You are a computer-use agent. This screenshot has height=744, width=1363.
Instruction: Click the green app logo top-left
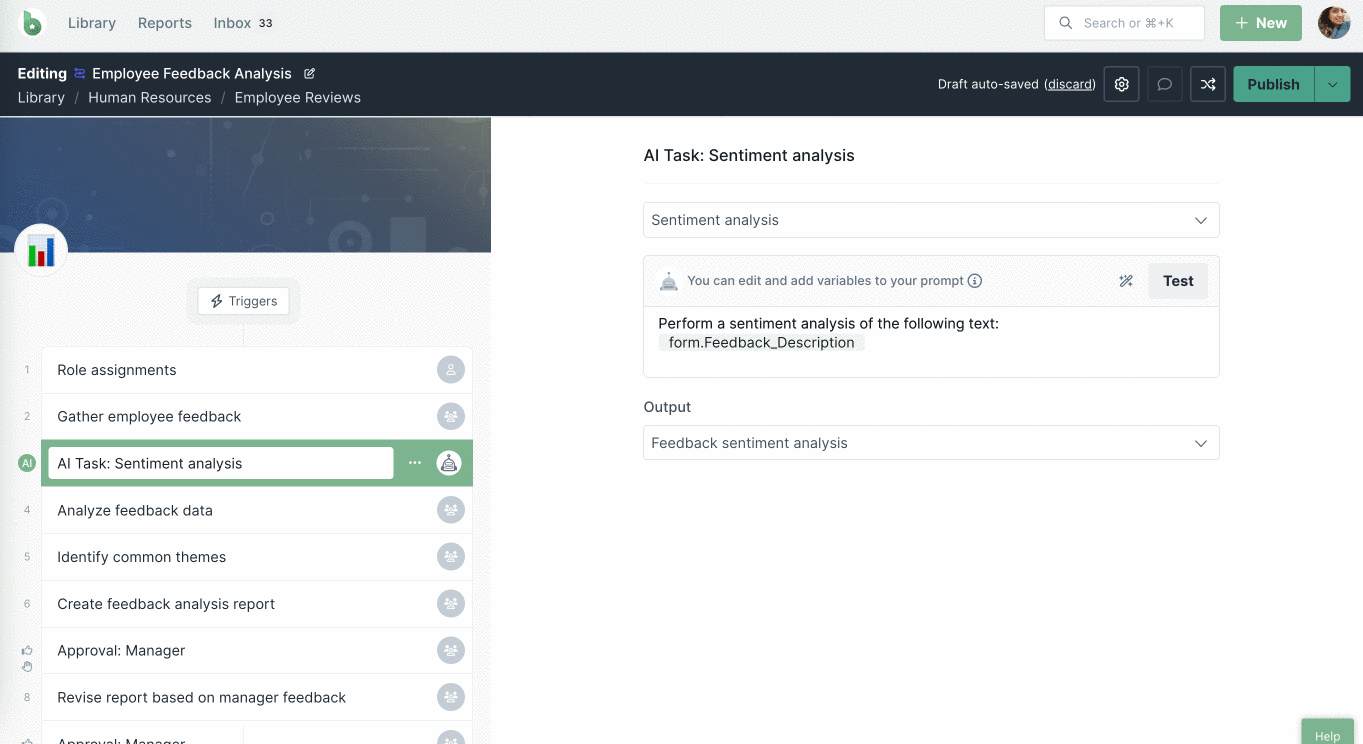tap(30, 22)
